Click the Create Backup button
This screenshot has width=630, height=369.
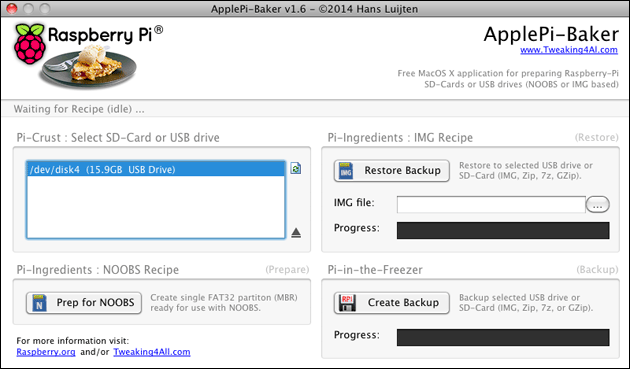[x=392, y=303]
